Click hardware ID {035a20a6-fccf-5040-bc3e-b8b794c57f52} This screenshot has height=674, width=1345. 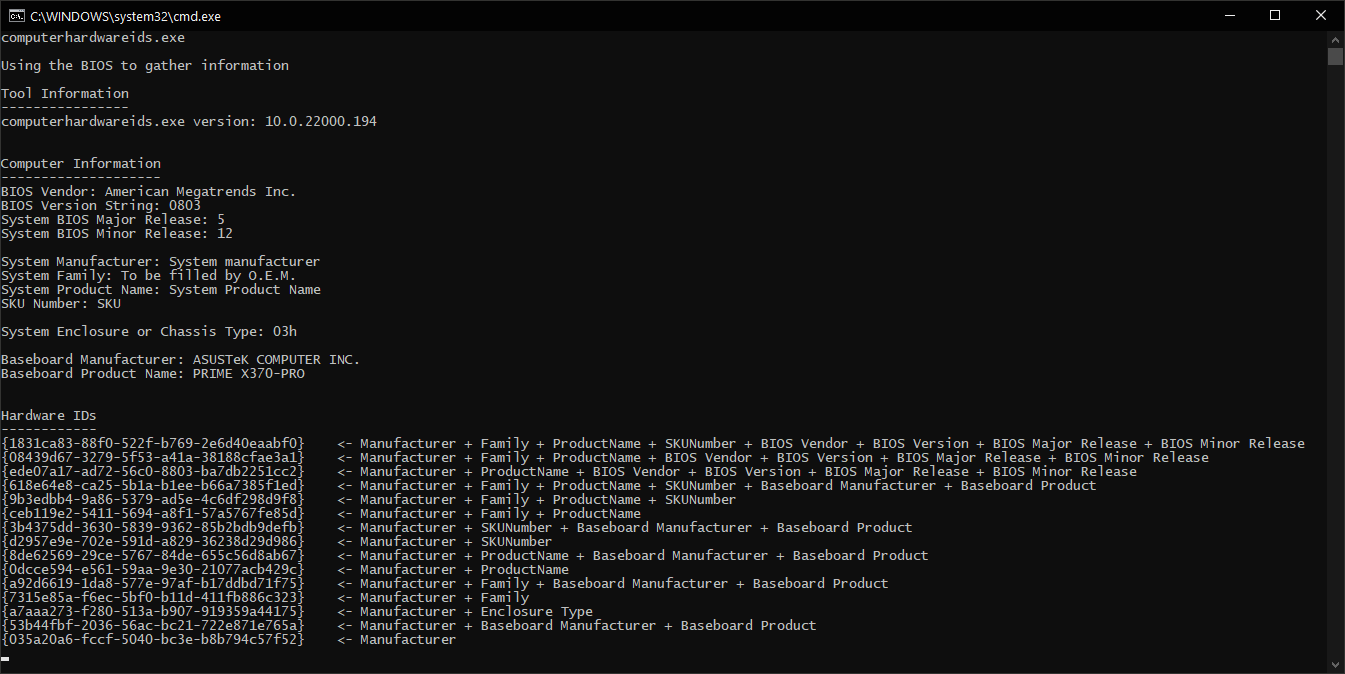coord(153,639)
